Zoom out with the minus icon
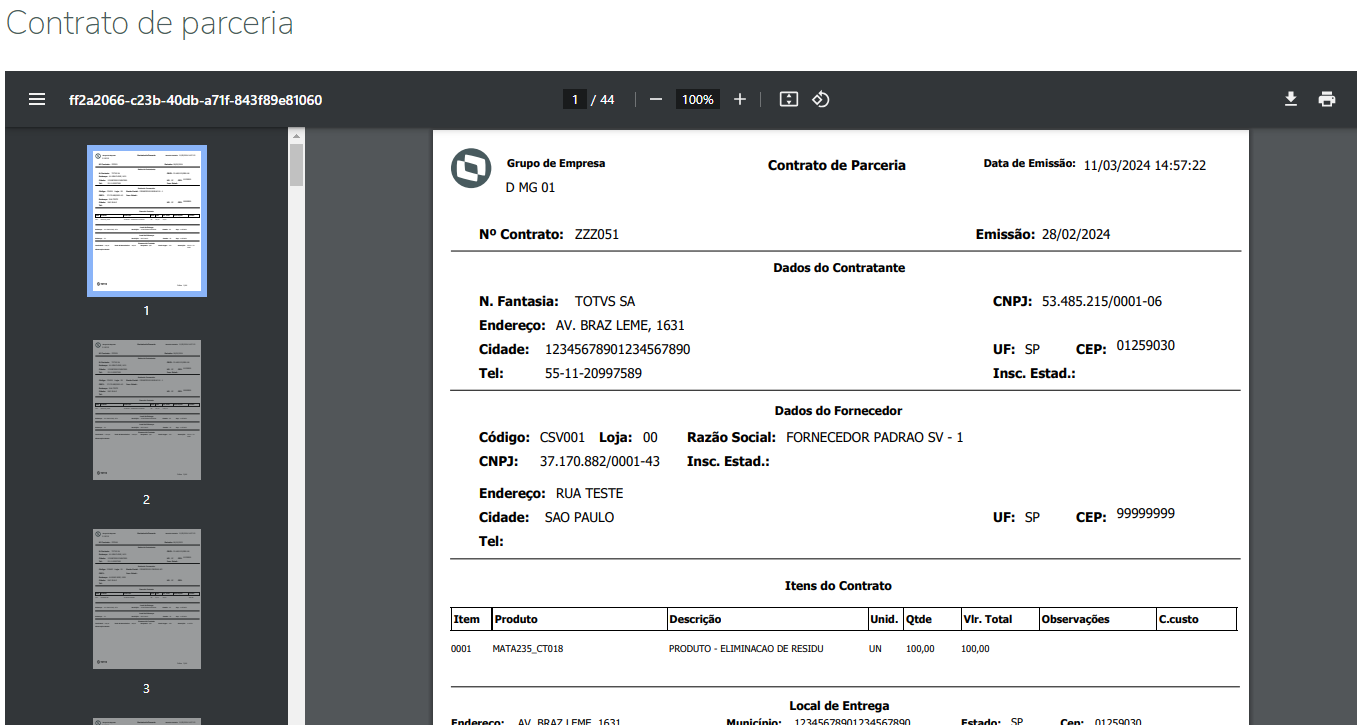Screen dimensions: 1357x725 click(x=656, y=99)
